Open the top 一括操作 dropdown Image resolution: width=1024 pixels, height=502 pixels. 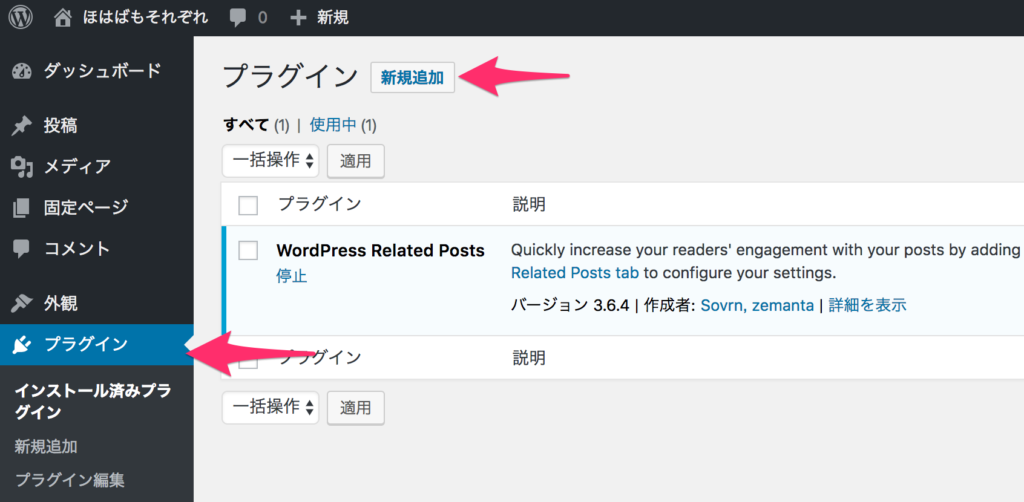tap(270, 161)
